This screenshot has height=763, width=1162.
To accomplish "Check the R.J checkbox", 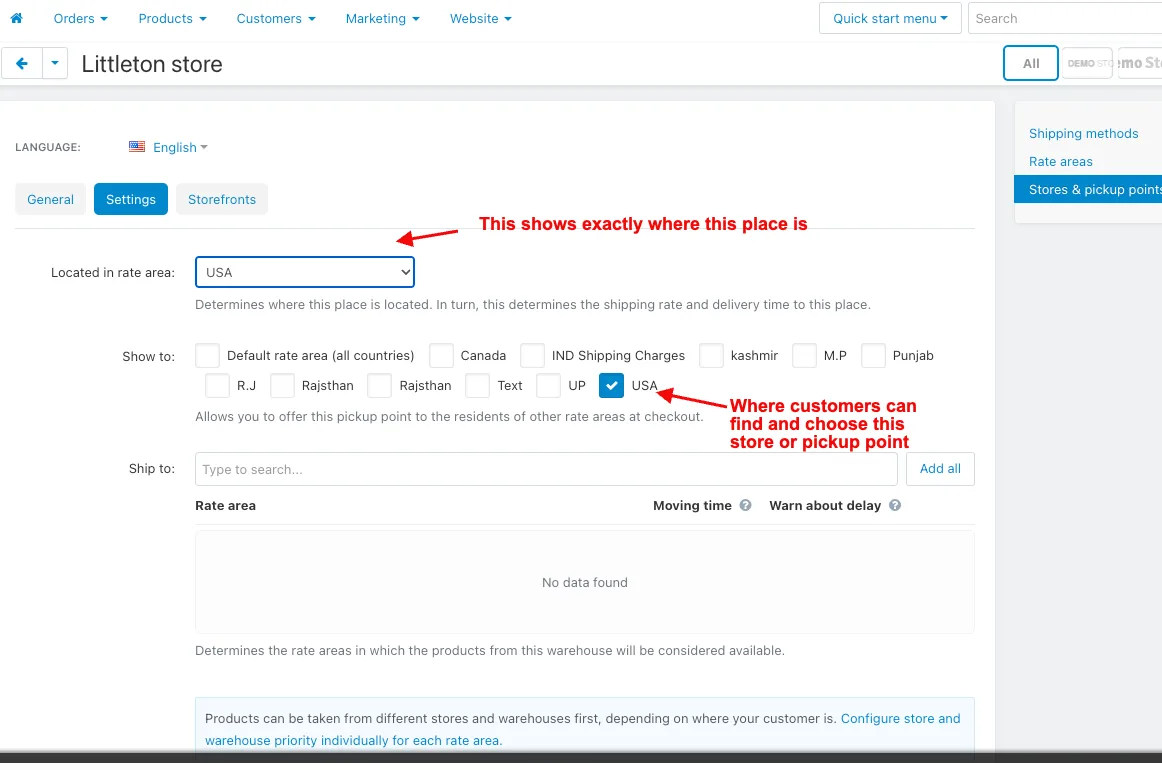I will click(217, 385).
